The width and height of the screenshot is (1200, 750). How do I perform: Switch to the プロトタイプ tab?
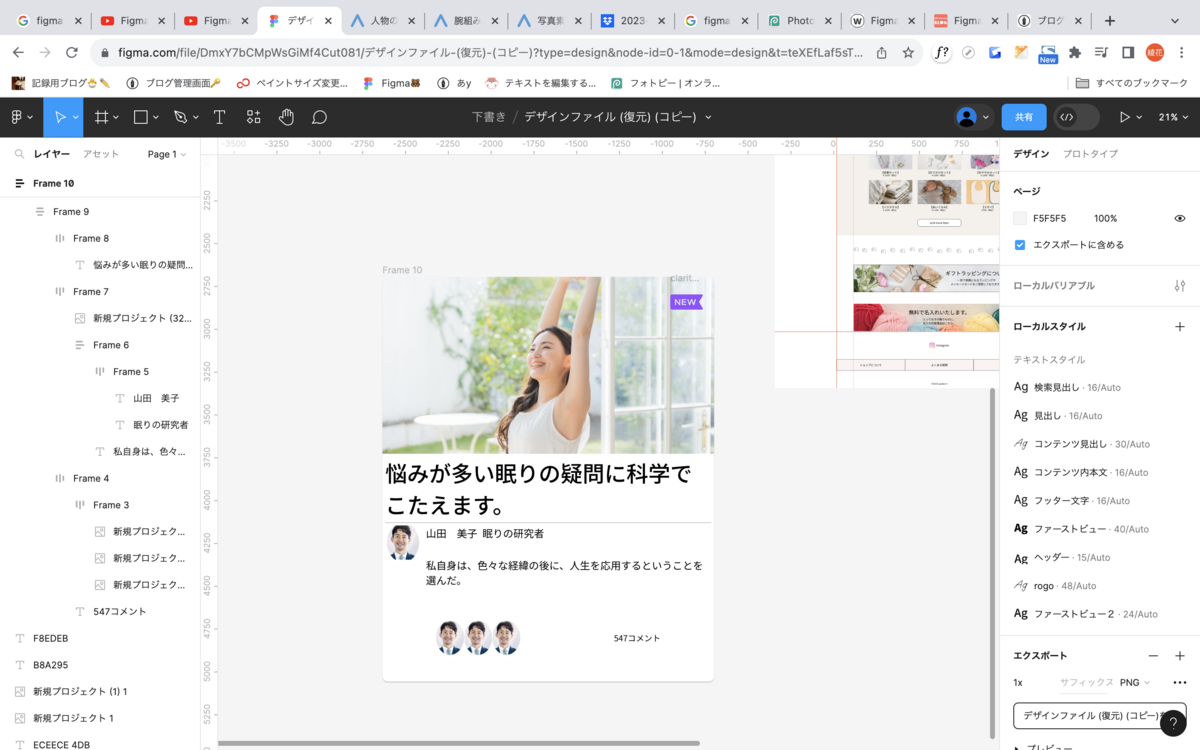1090,154
